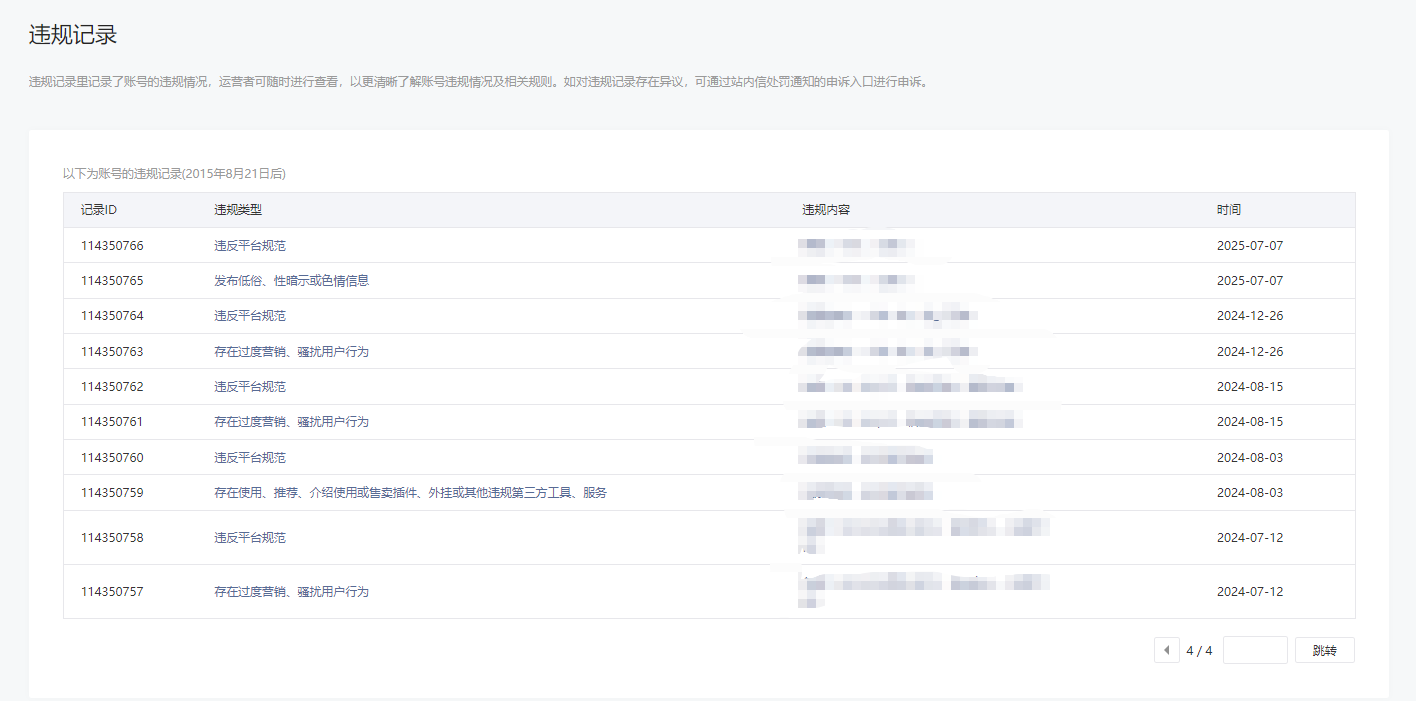Click the 时间 column header
The width and height of the screenshot is (1416, 701).
pos(1229,210)
